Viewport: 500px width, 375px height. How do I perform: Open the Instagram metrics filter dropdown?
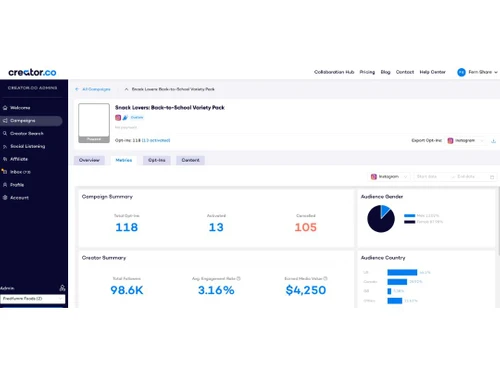pyautogui.click(x=389, y=177)
